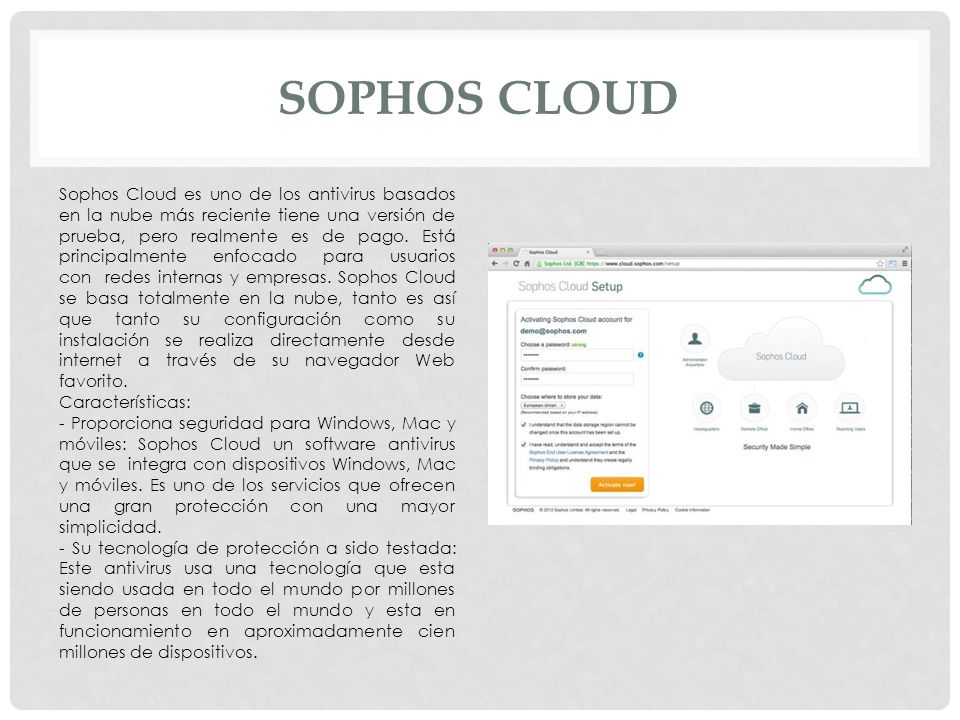Click the Sophos Cloud label inside cloud graphic
Image resolution: width=960 pixels, height=720 pixels.
coord(781,356)
